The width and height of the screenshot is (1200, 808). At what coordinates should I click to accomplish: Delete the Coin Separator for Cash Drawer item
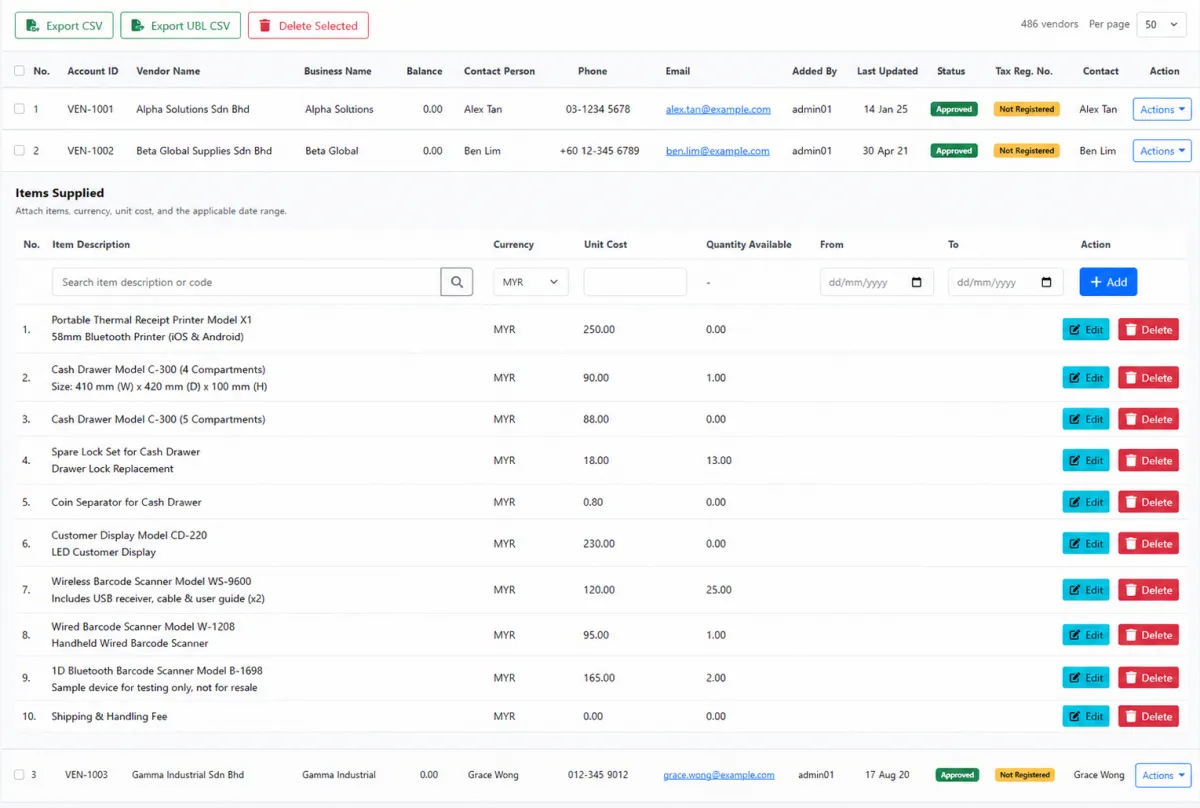coord(1148,502)
